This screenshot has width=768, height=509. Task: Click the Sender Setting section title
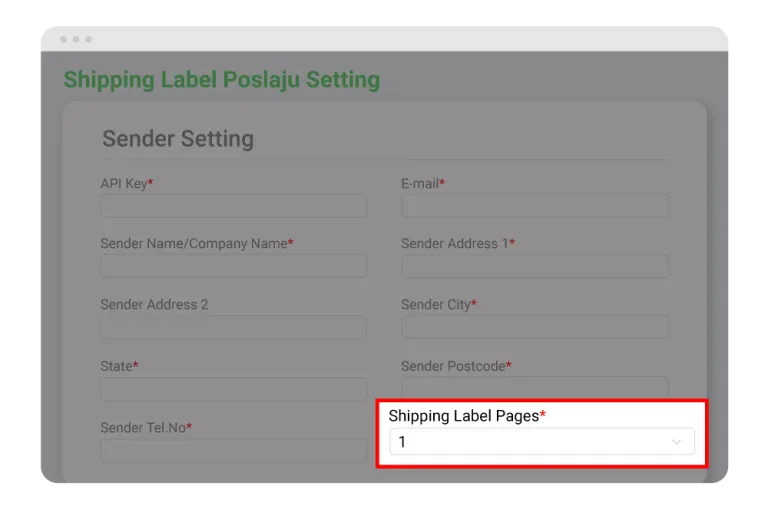[178, 139]
